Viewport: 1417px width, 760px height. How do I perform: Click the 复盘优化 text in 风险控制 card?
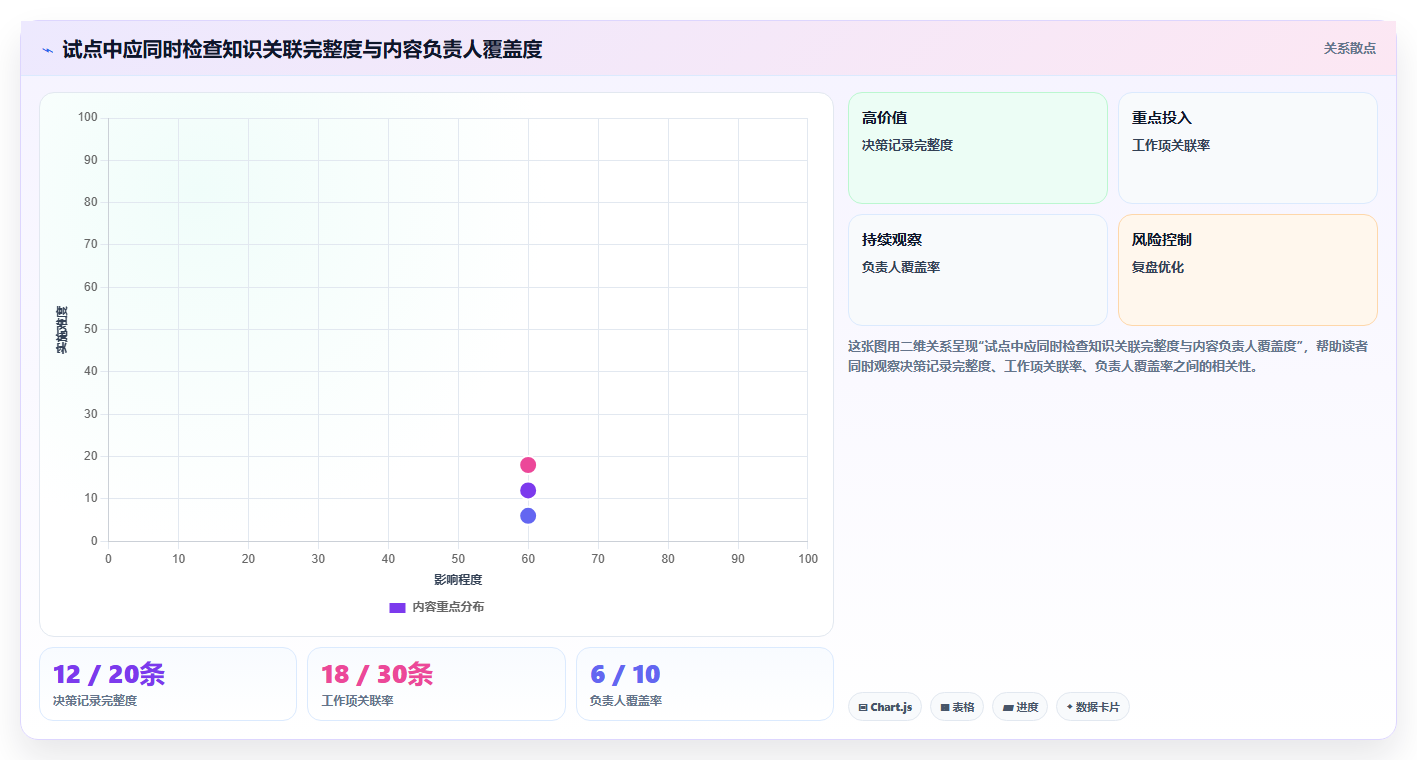tap(1158, 267)
